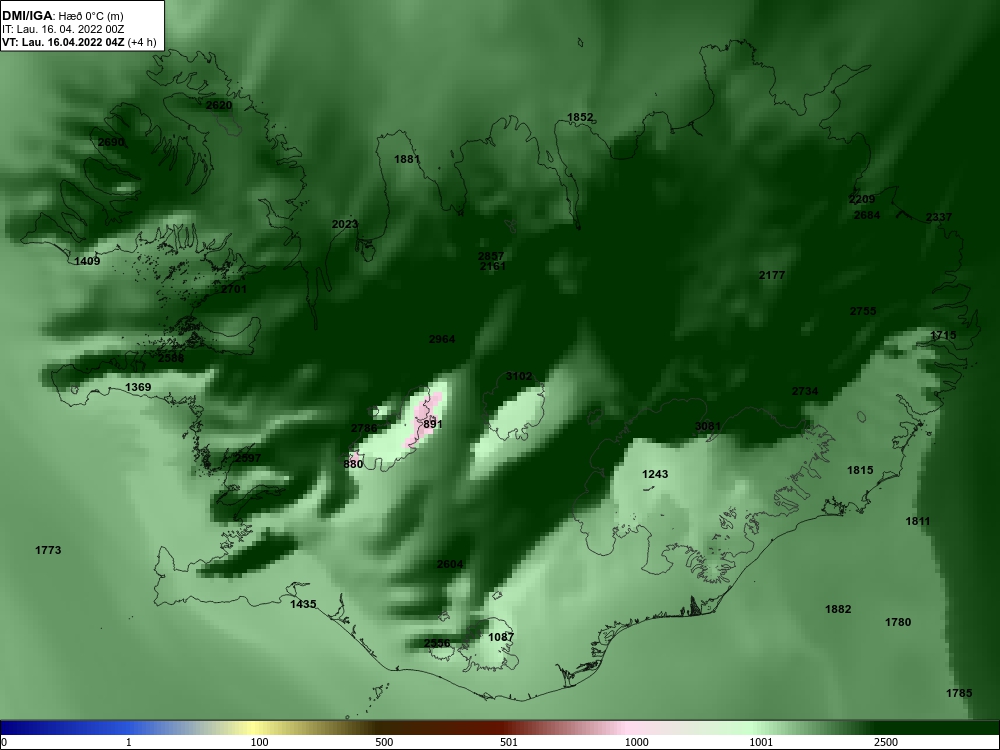Click the 2209 value label

pos(862,200)
